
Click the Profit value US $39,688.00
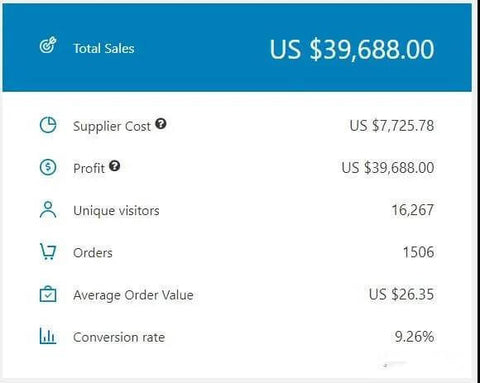coord(388,168)
